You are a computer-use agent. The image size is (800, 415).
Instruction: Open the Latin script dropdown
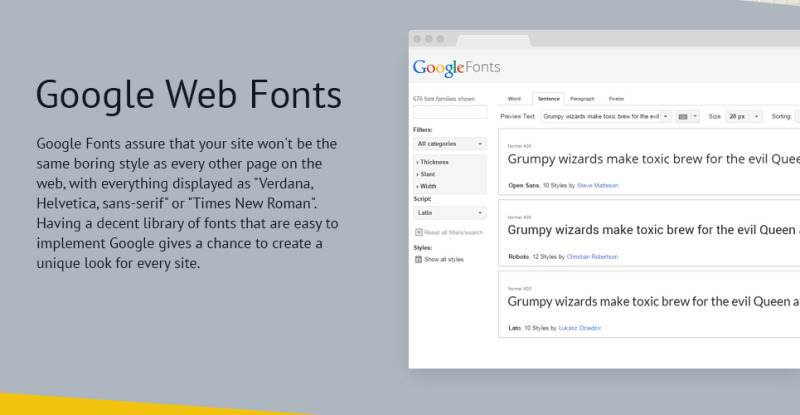450,213
